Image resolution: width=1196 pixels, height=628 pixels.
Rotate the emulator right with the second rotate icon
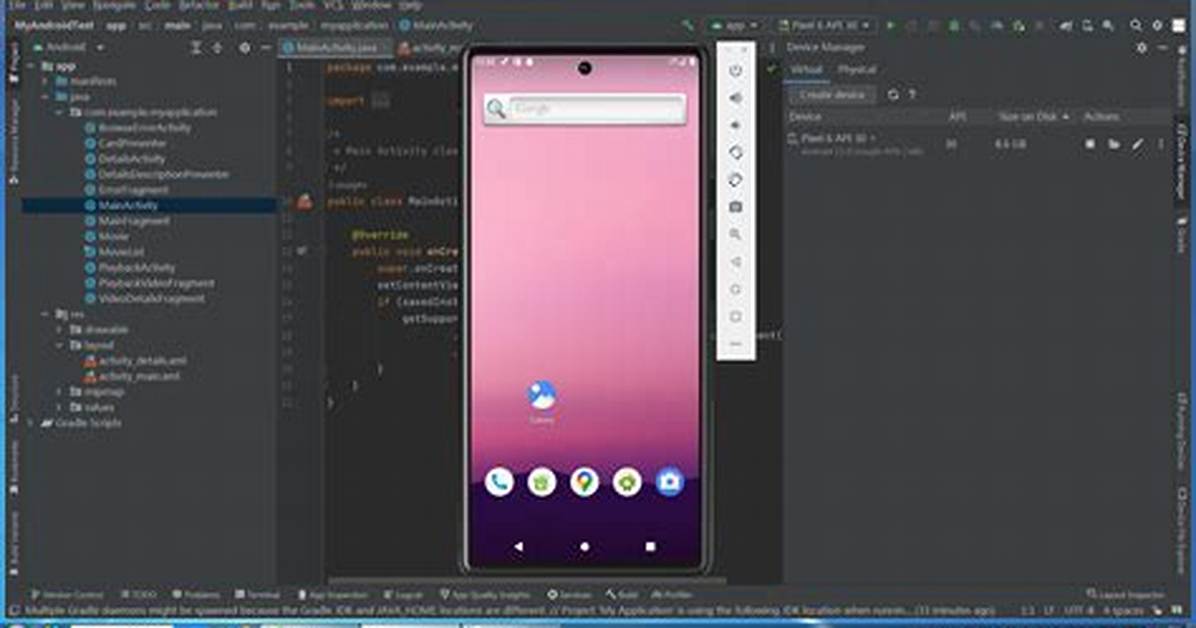pyautogui.click(x=735, y=180)
